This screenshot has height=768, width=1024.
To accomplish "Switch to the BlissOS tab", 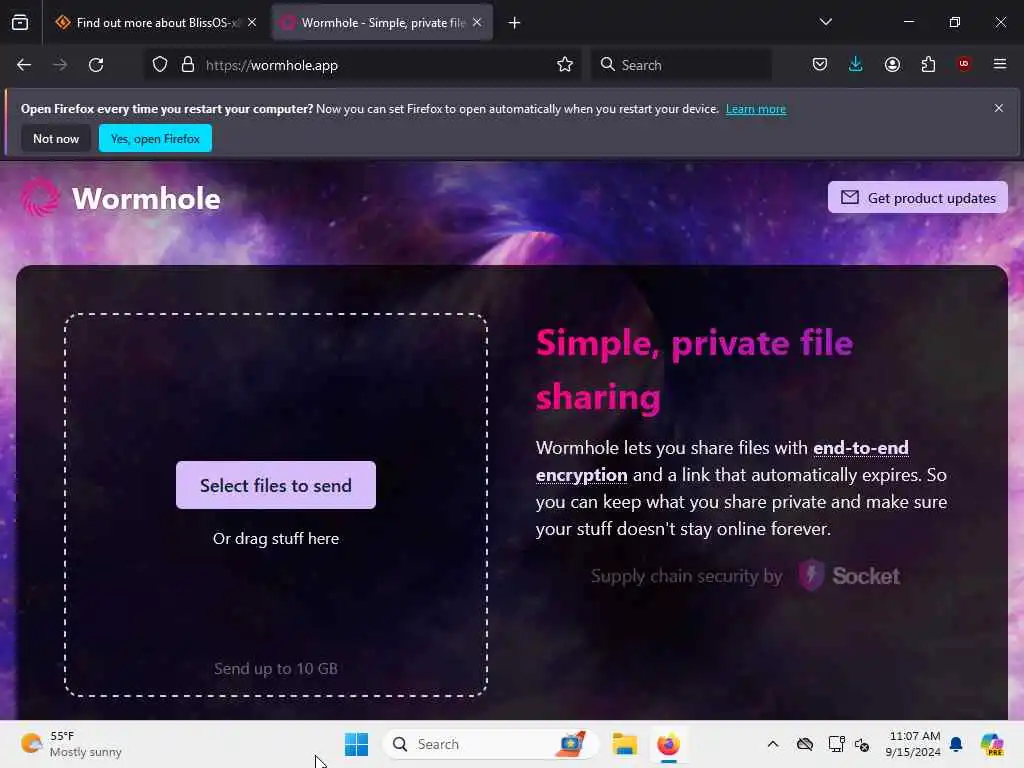I will [155, 23].
